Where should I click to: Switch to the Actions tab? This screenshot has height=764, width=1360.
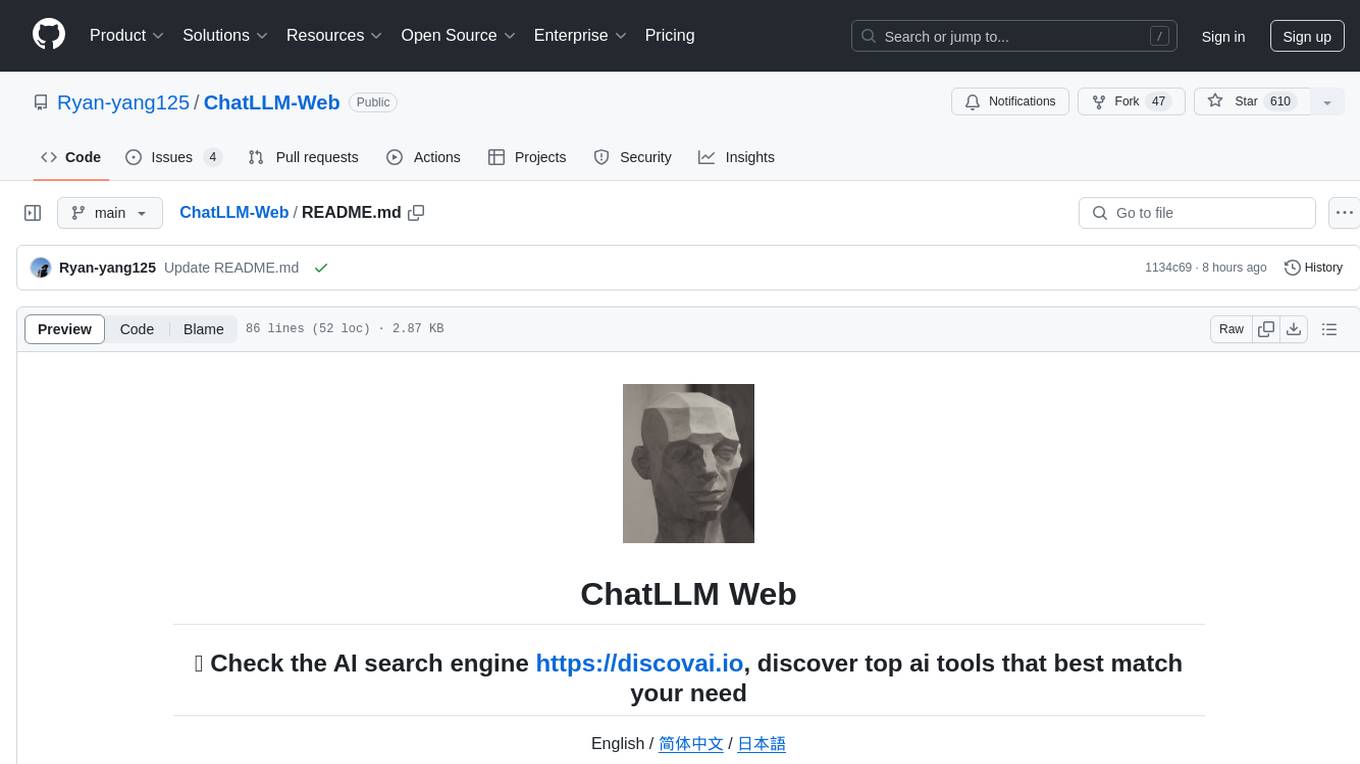click(x=423, y=157)
